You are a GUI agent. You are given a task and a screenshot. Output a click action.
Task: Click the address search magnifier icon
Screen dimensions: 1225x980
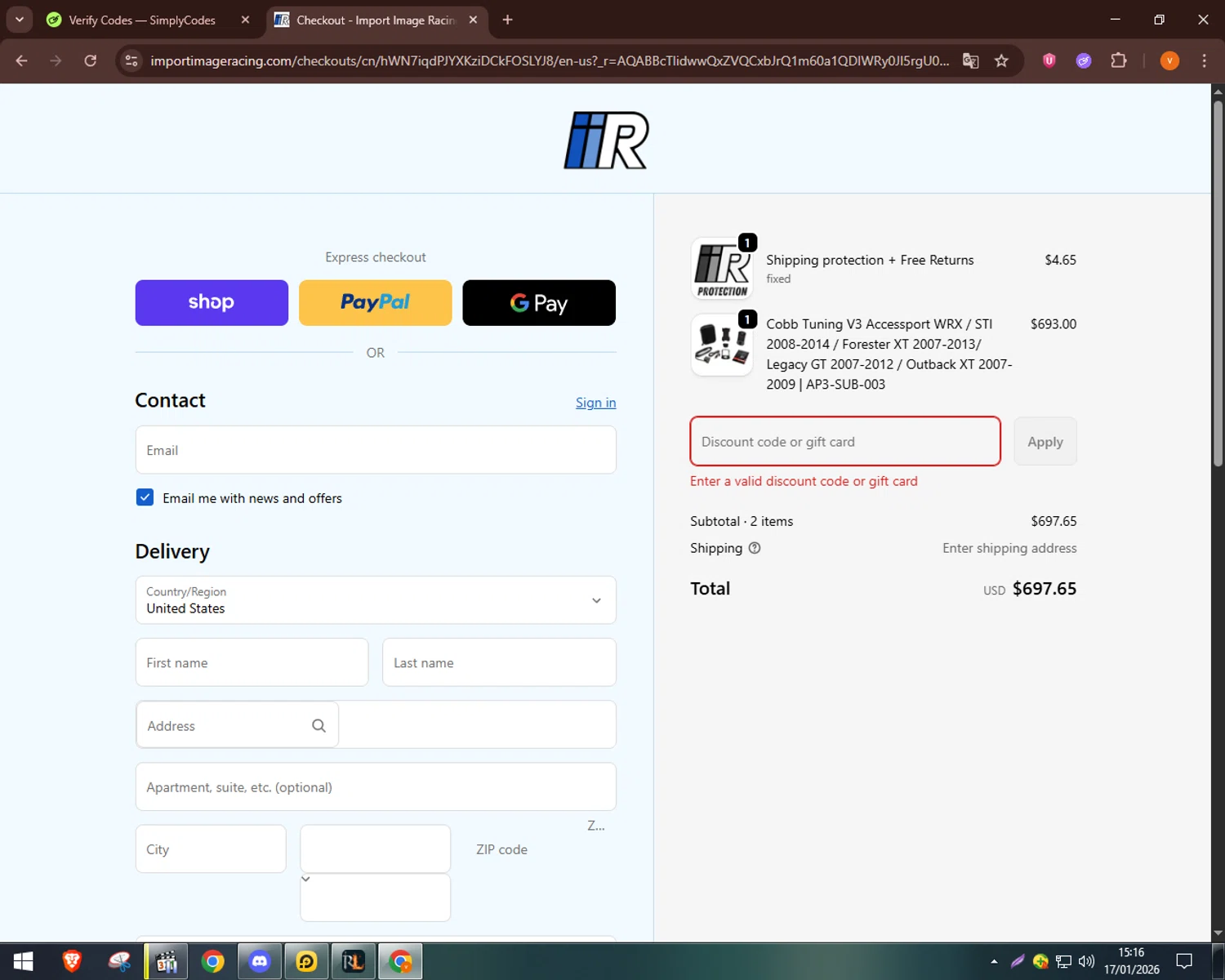318,725
